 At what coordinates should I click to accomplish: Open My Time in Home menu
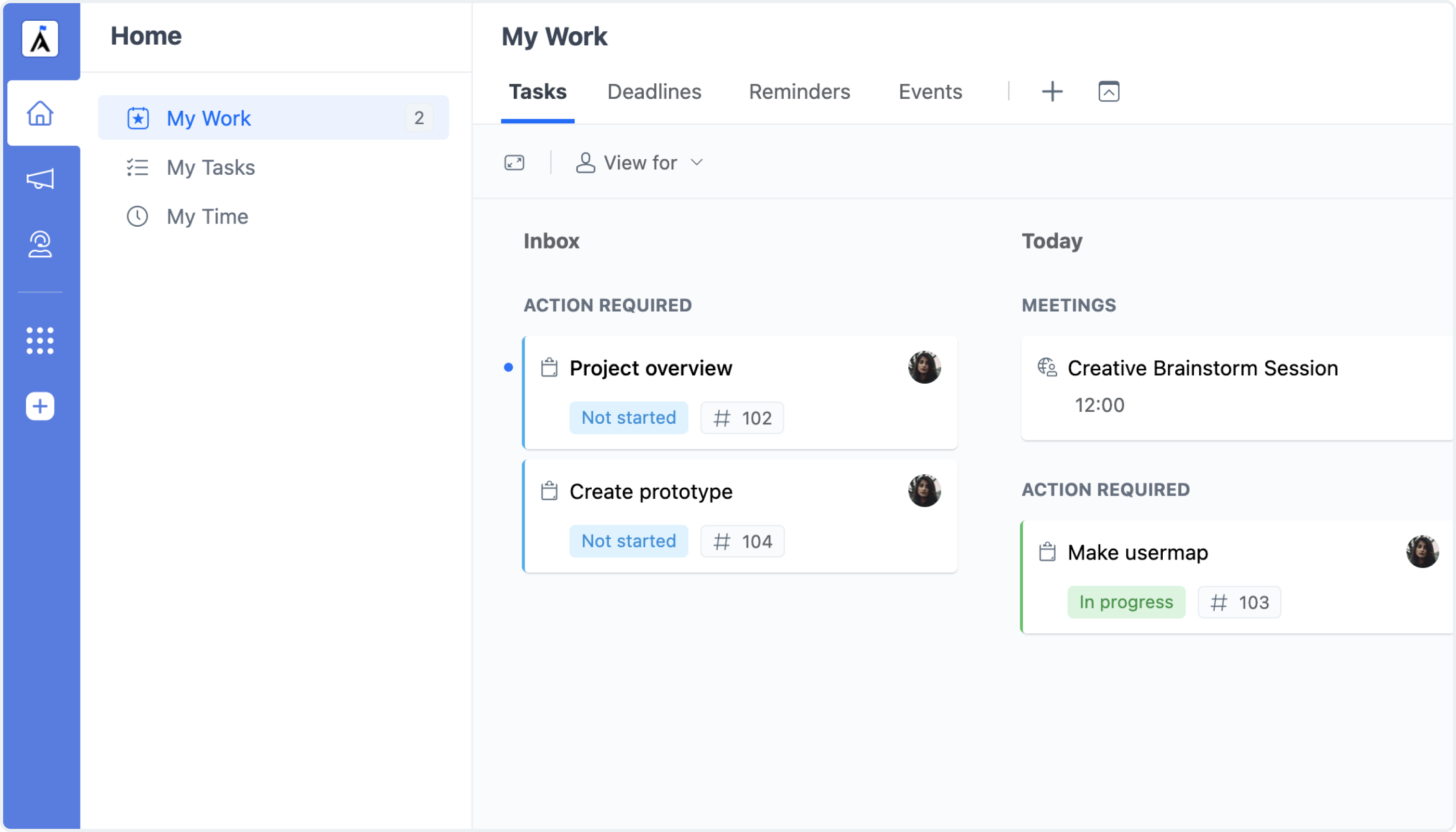pyautogui.click(x=207, y=216)
